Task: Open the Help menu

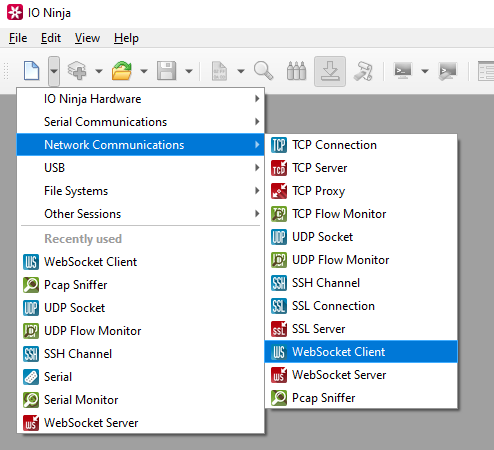Action: pyautogui.click(x=126, y=38)
